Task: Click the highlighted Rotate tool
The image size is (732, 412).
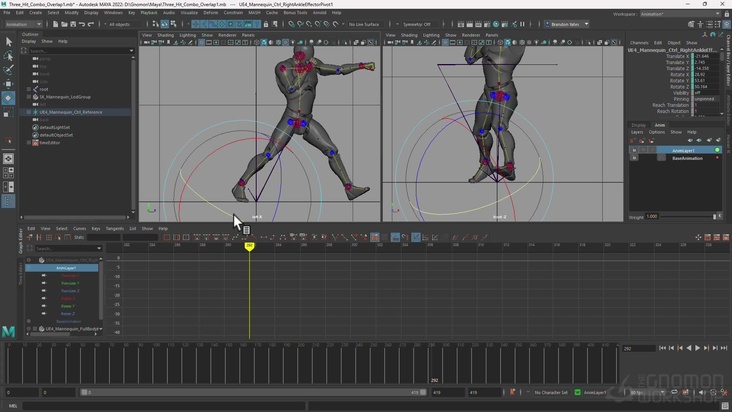Action: pos(9,99)
